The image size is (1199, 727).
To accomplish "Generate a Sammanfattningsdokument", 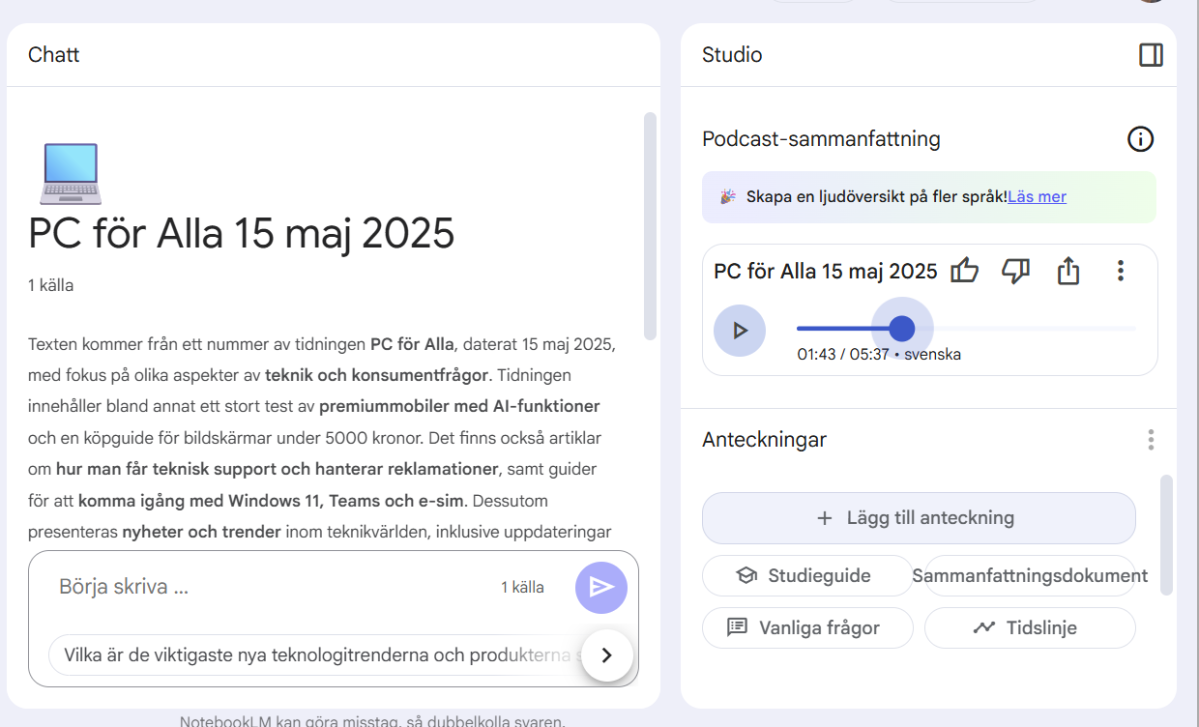I will pyautogui.click(x=1029, y=576).
